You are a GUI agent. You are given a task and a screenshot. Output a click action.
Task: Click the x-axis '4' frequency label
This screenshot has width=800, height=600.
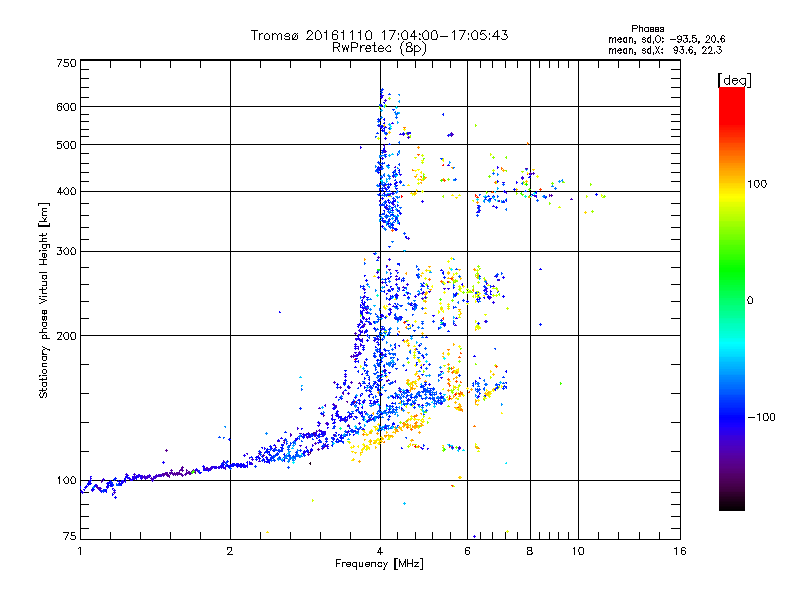coord(380,551)
